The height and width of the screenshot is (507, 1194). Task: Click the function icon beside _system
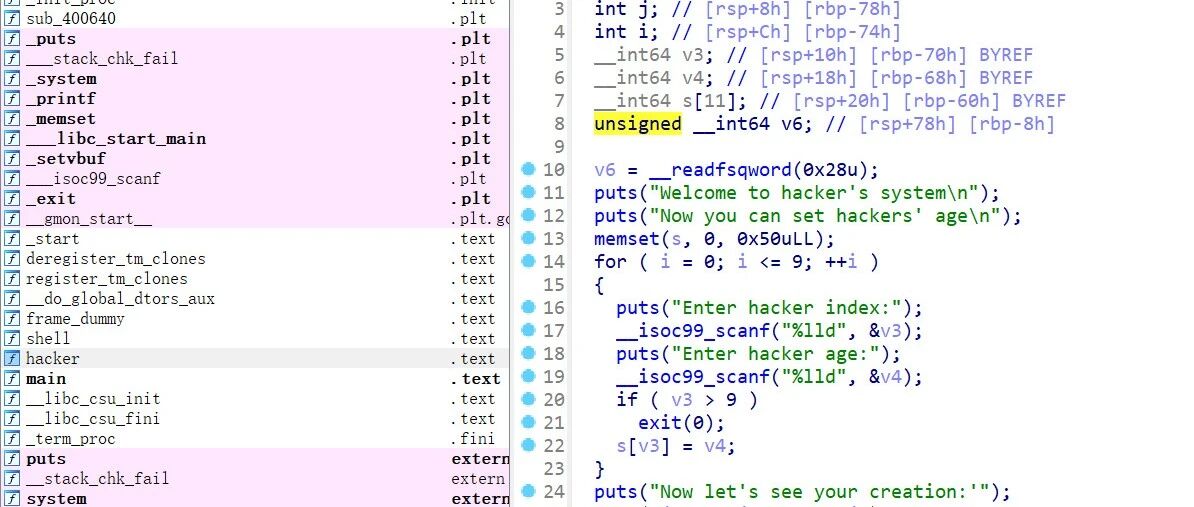click(11, 79)
